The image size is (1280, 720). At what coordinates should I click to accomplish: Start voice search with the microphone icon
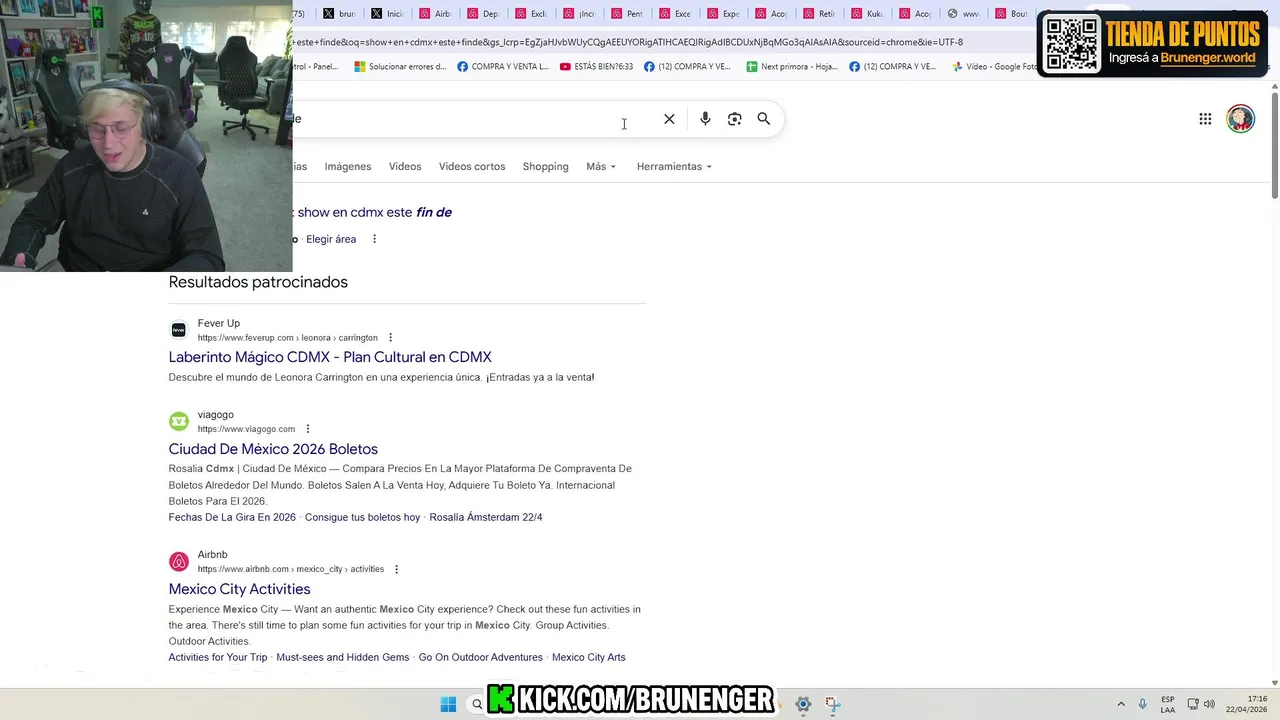705,119
